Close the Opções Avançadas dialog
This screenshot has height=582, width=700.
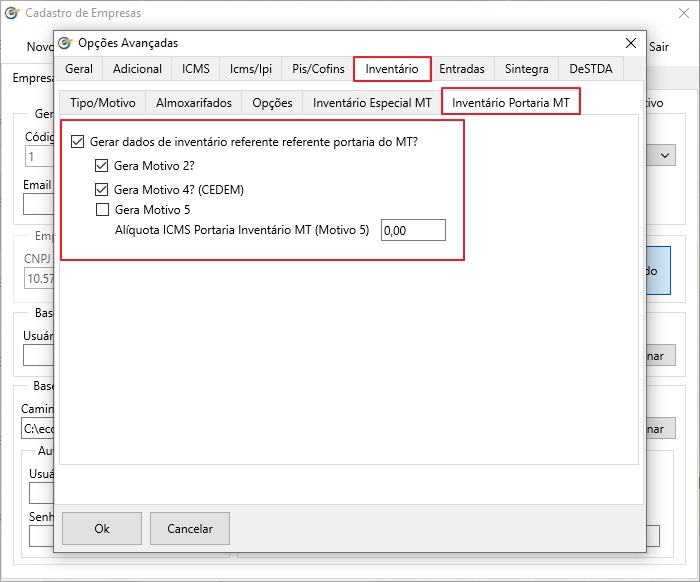click(x=630, y=43)
